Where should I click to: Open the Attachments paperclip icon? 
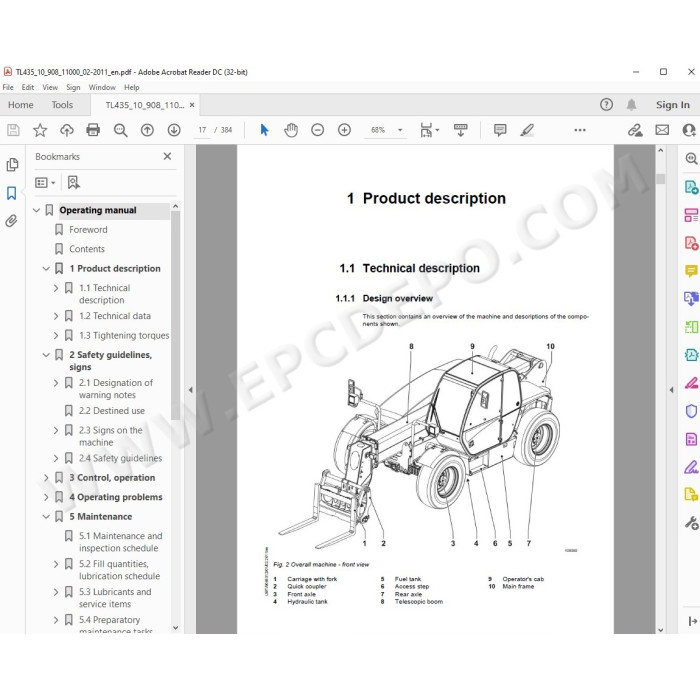(12, 221)
